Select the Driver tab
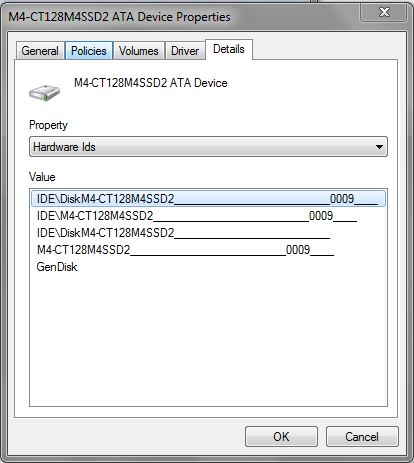Viewport: 414px width, 463px height. (x=185, y=51)
